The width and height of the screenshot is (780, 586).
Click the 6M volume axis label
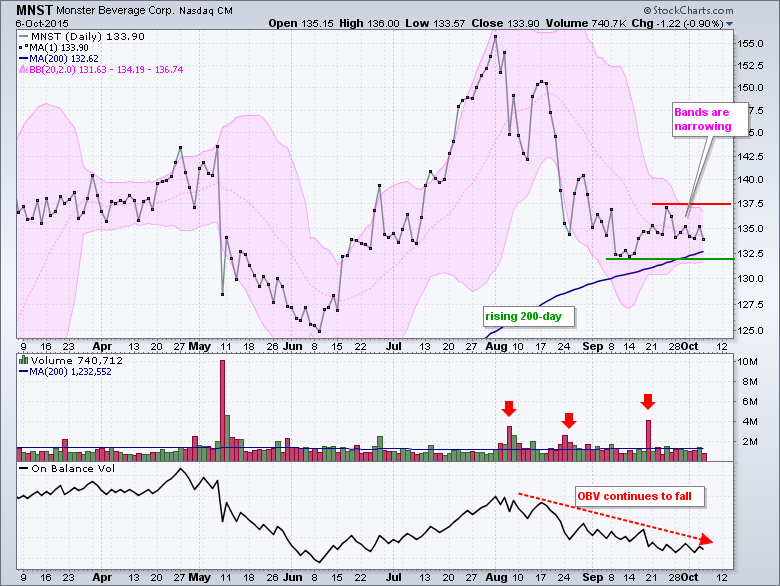(x=750, y=402)
